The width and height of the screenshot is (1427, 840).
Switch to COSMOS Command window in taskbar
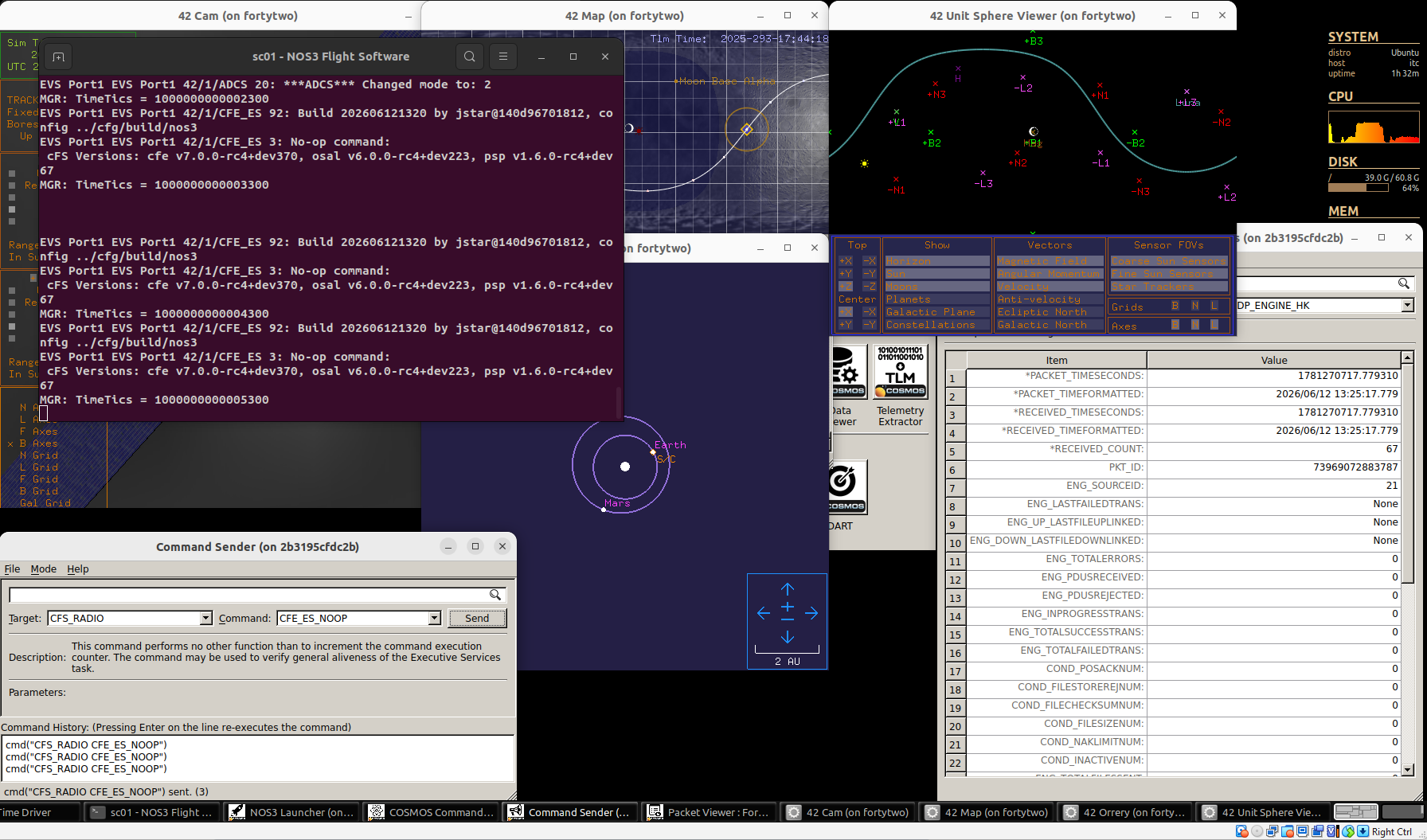tap(432, 812)
